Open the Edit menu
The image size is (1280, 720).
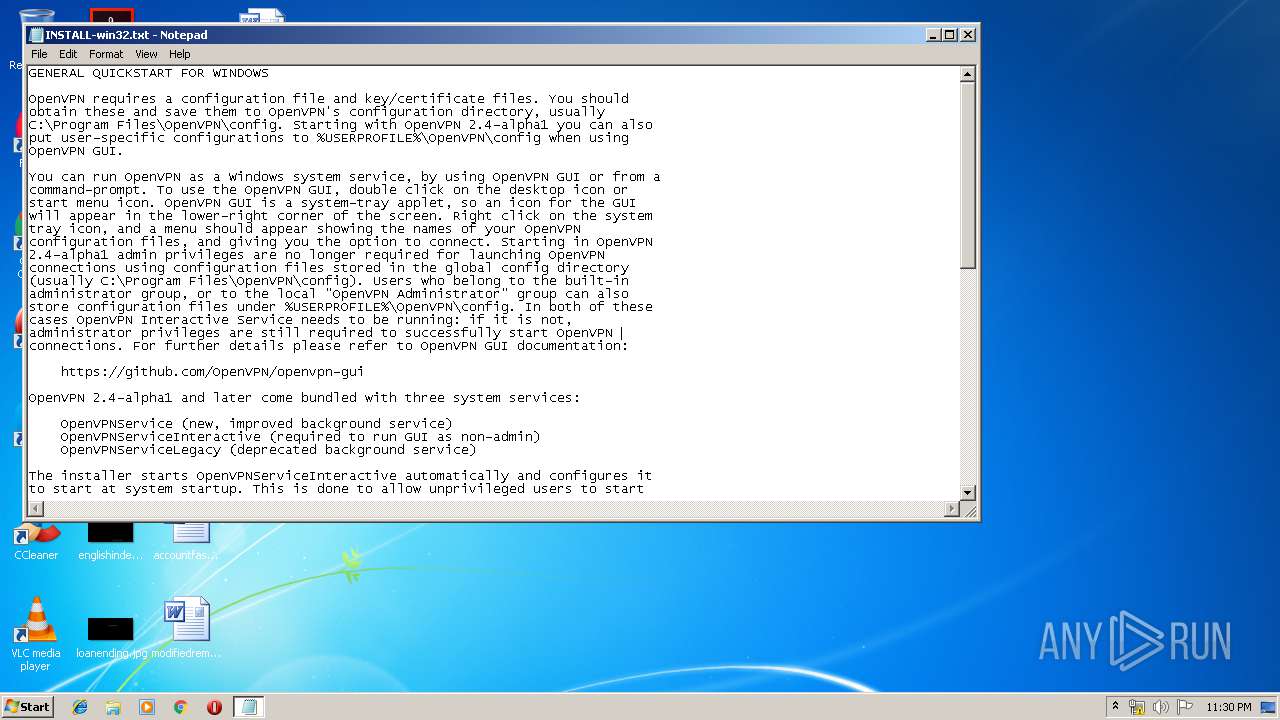pyautogui.click(x=68, y=54)
